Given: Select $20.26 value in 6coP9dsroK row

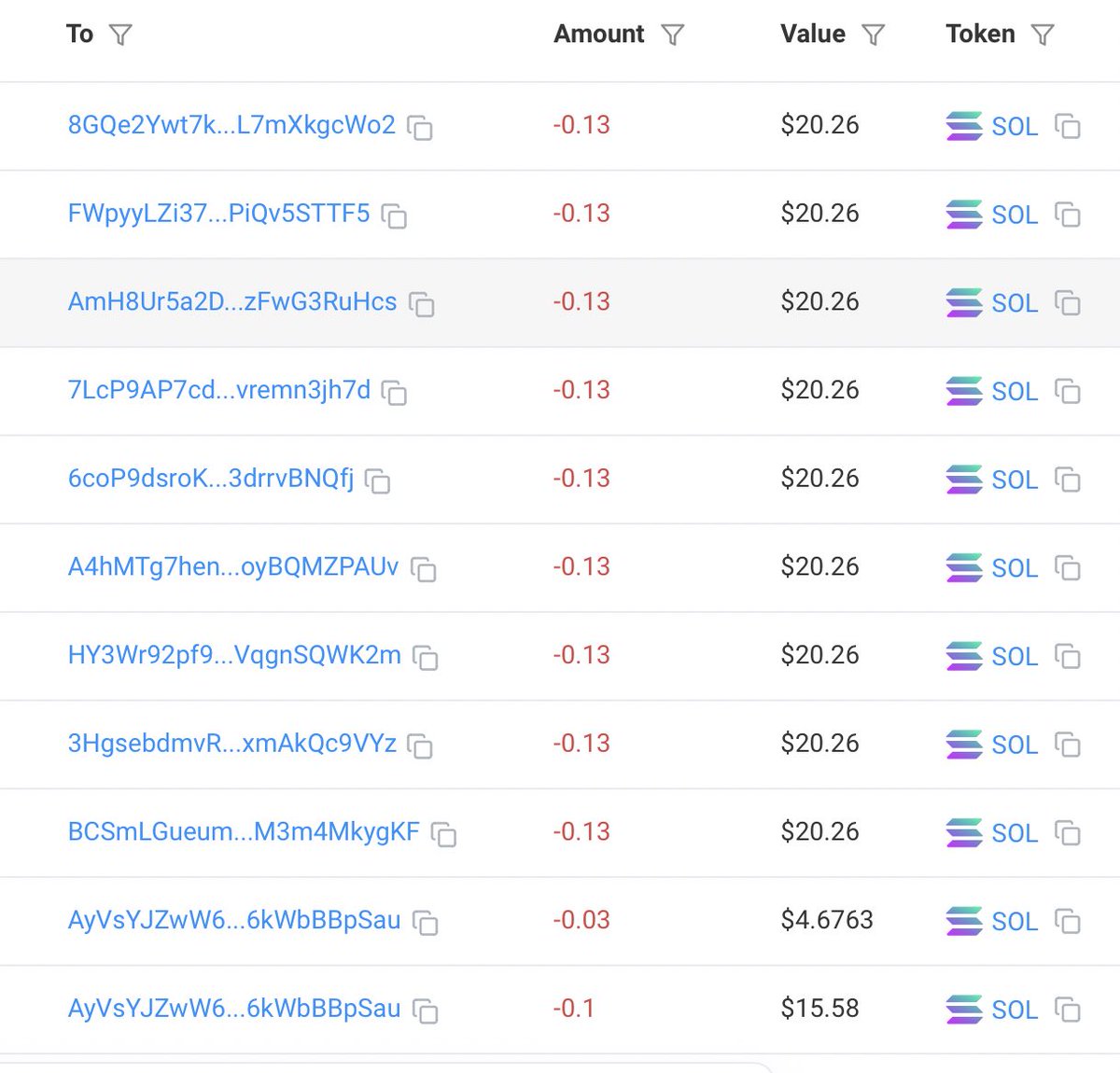Looking at the screenshot, I should 819,478.
